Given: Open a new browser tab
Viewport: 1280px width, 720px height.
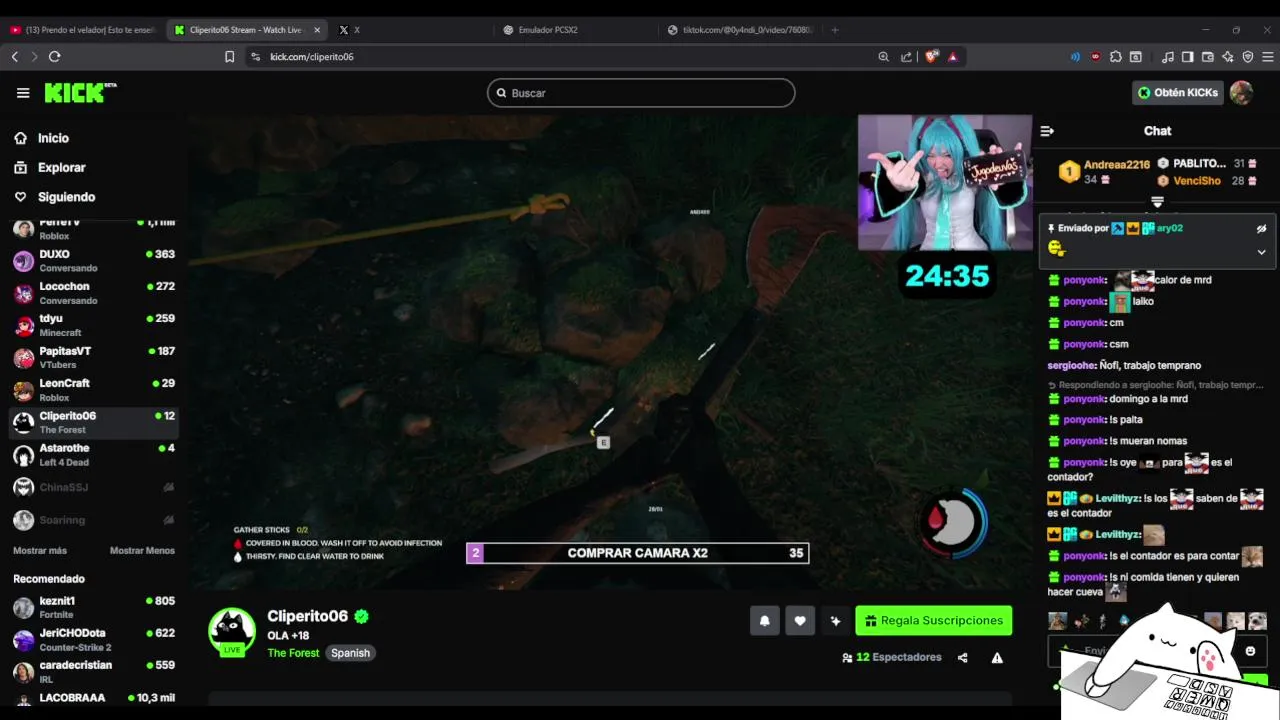Looking at the screenshot, I should [835, 30].
